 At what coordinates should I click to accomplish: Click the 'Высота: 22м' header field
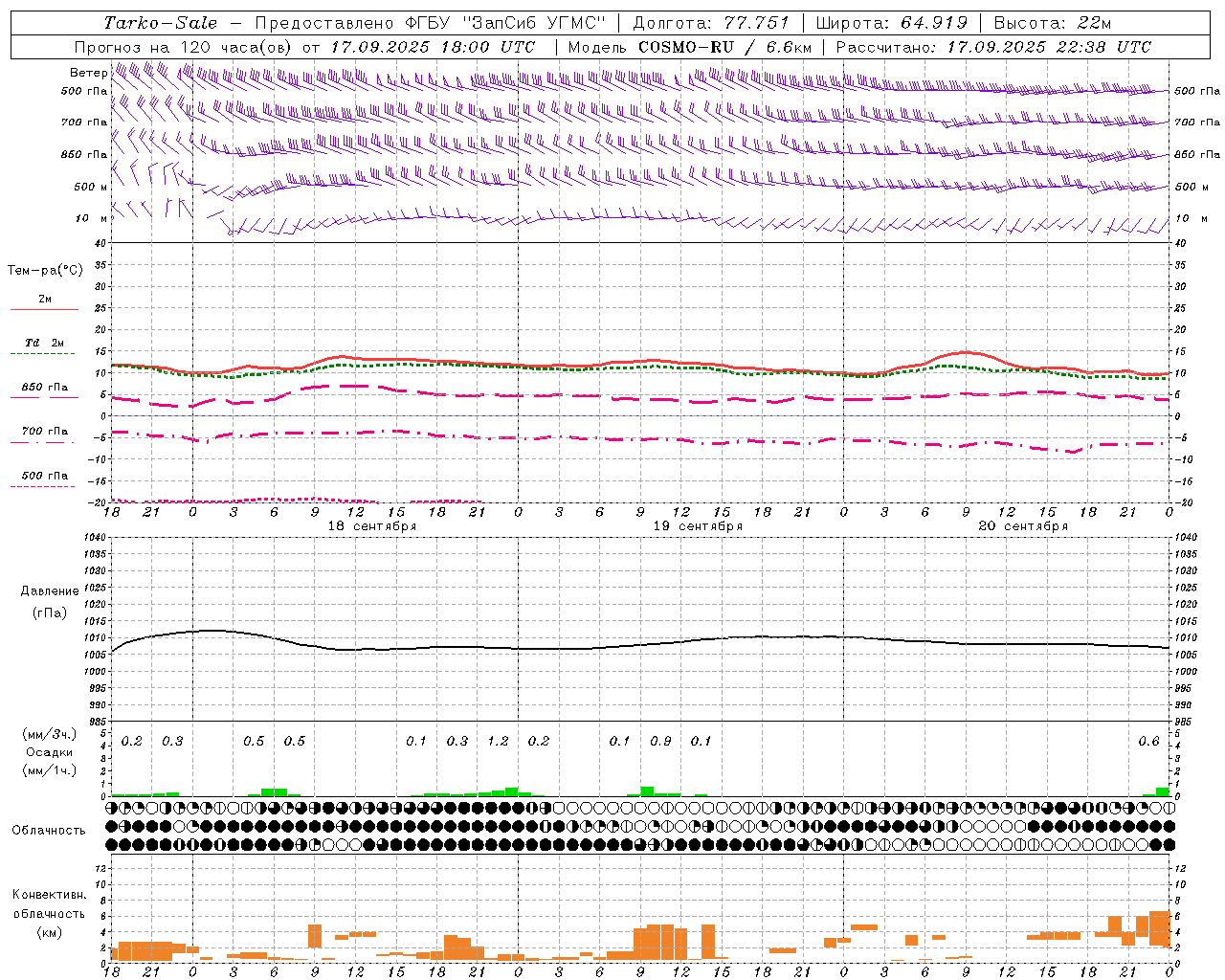pyautogui.click(x=1053, y=23)
